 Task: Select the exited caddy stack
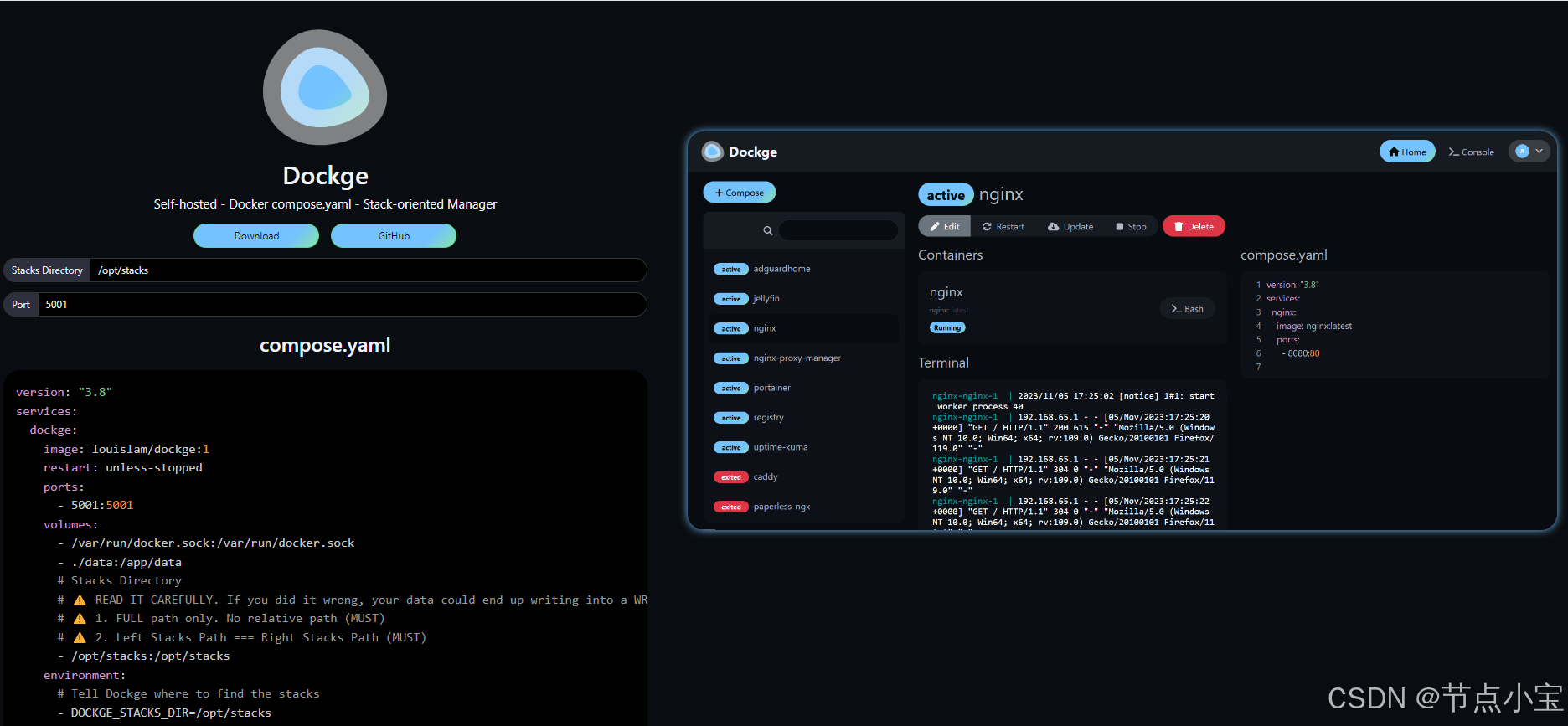804,477
